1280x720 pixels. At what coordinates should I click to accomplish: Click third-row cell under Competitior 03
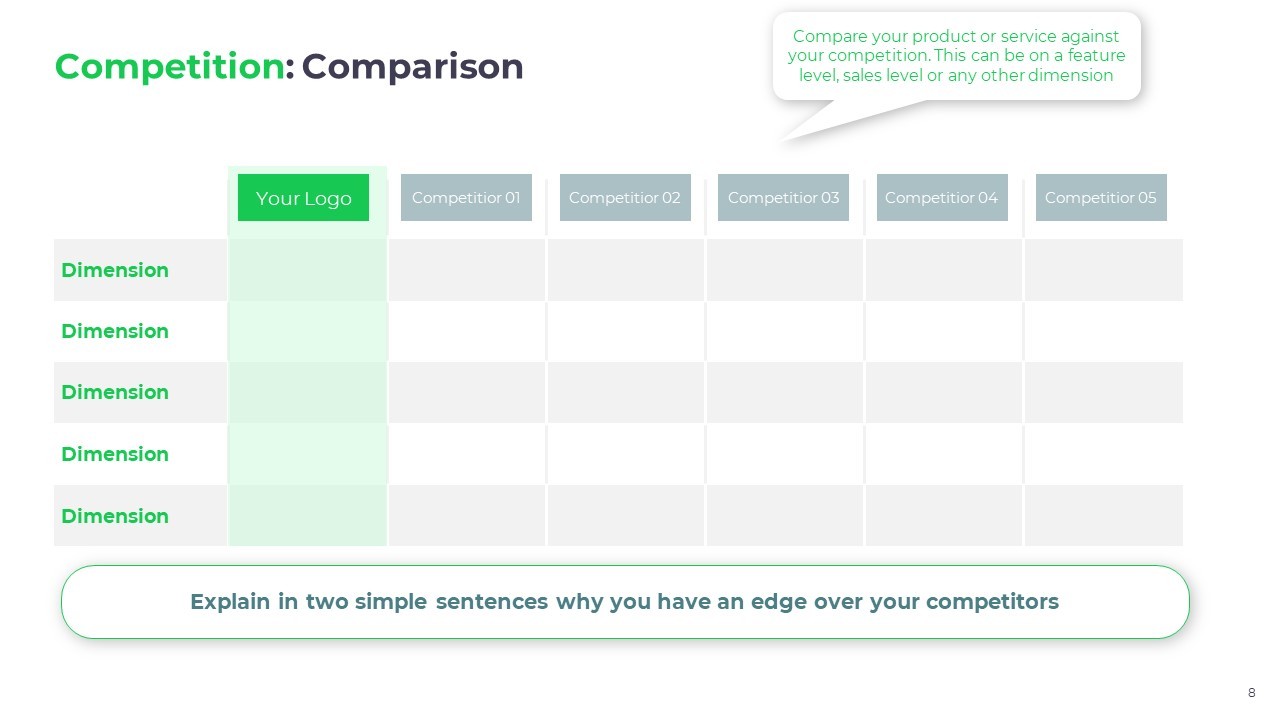pyautogui.click(x=785, y=392)
